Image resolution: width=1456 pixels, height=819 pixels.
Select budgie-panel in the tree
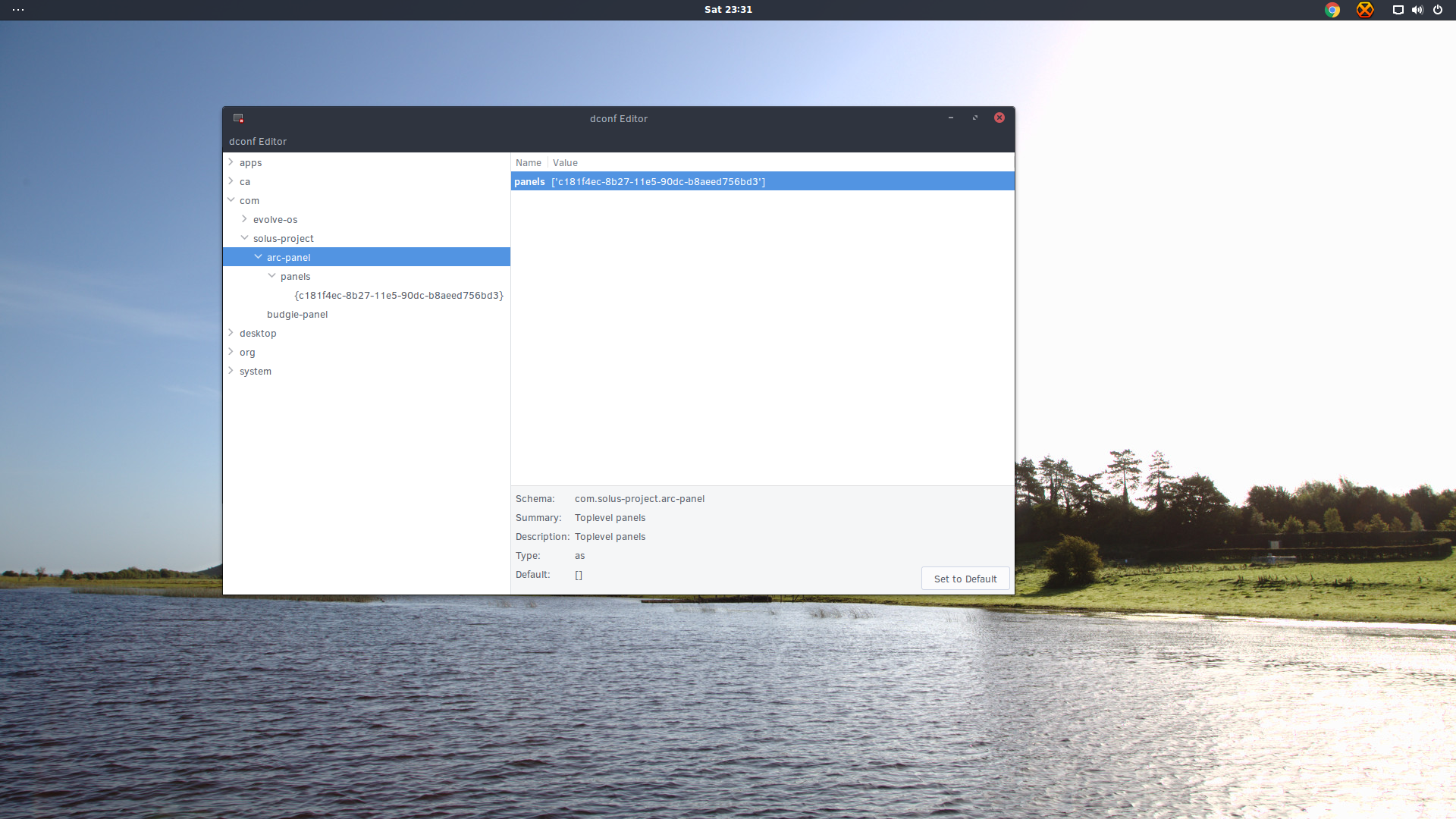coord(297,315)
